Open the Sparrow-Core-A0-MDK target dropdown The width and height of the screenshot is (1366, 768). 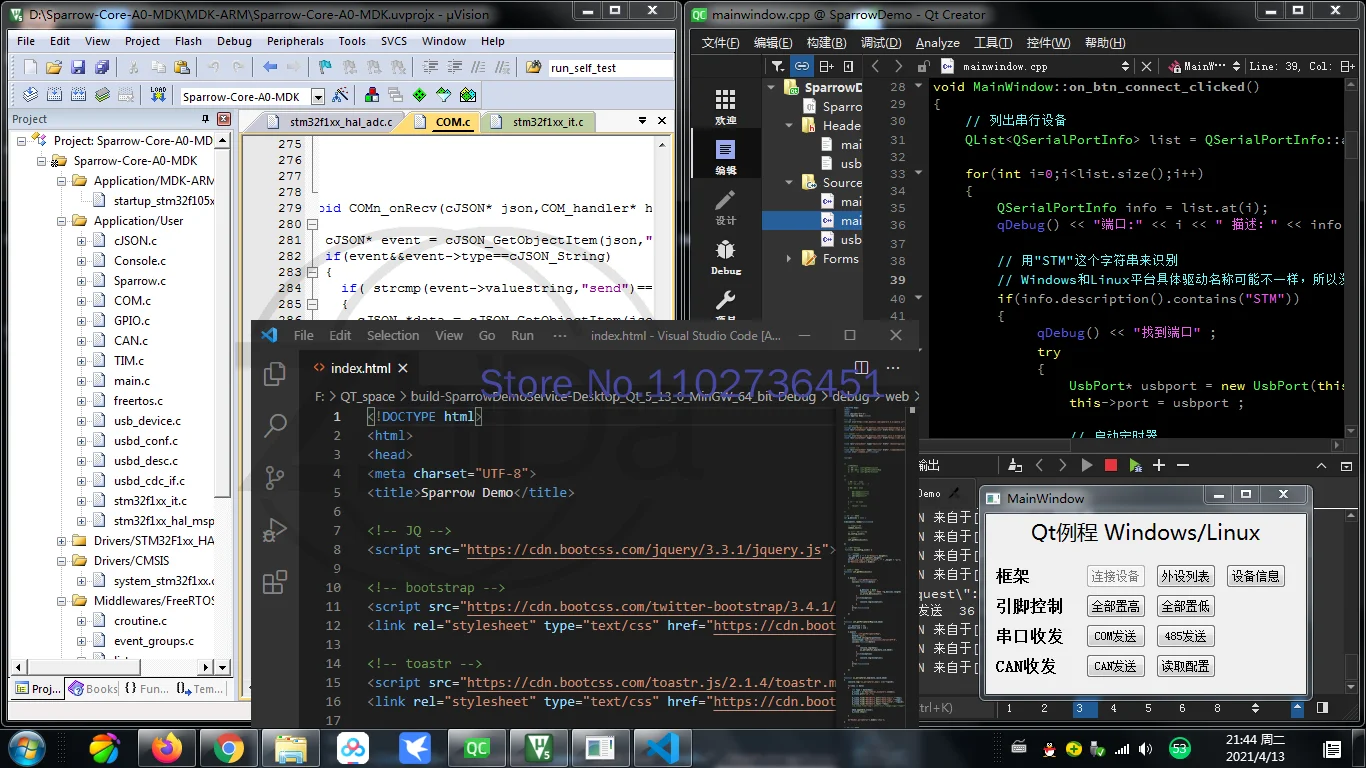pyautogui.click(x=318, y=97)
